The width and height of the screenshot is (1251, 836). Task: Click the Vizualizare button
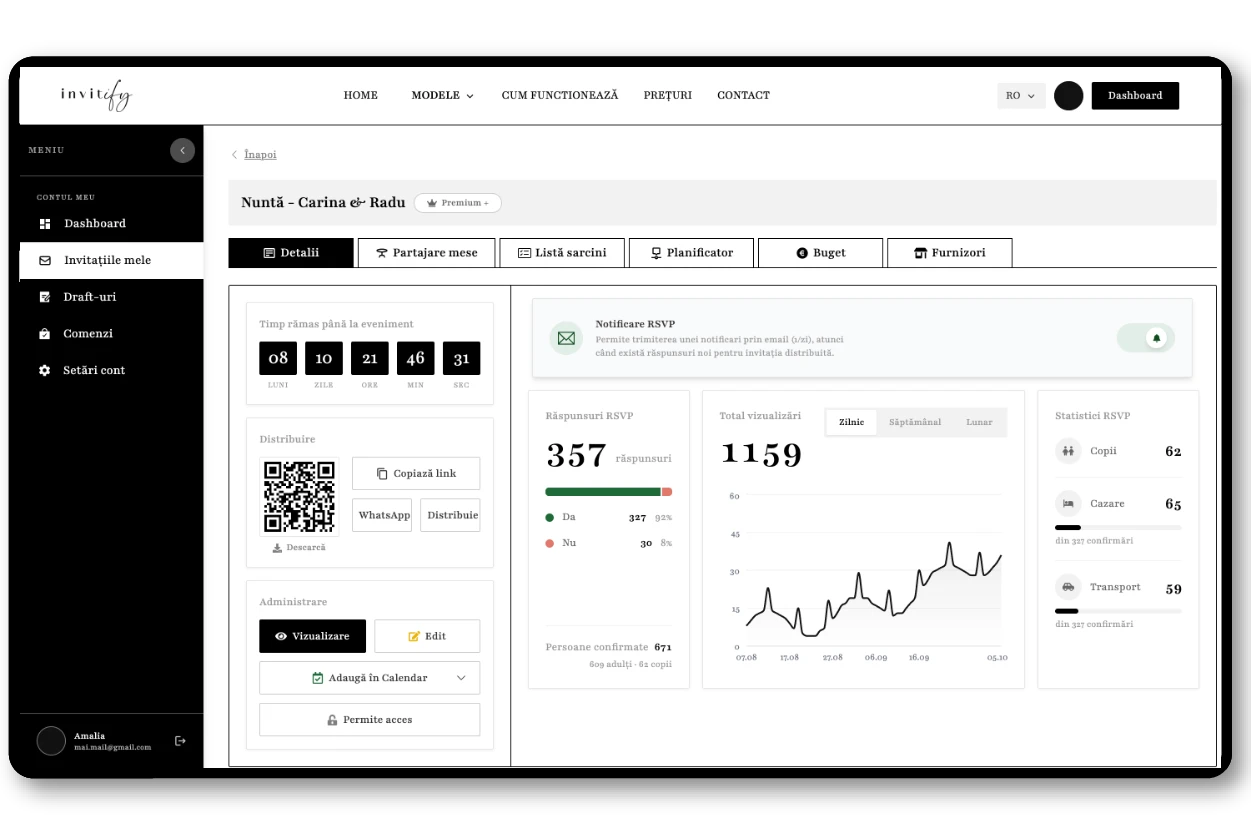coord(312,636)
